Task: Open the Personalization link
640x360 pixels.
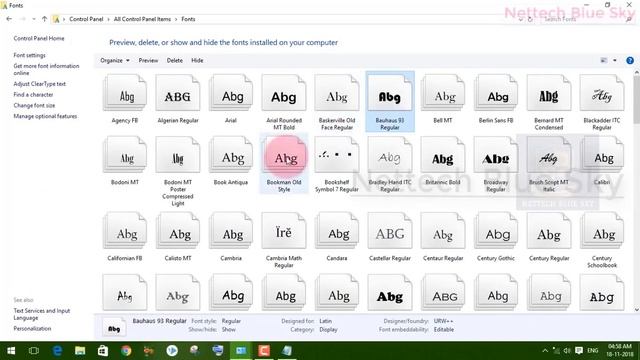Action: [x=32, y=329]
